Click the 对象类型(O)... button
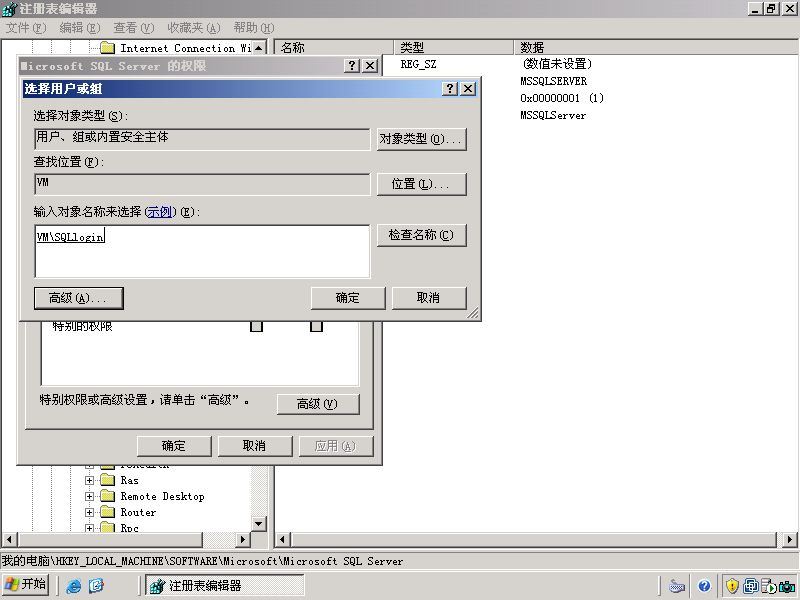800x600 pixels. coord(421,139)
